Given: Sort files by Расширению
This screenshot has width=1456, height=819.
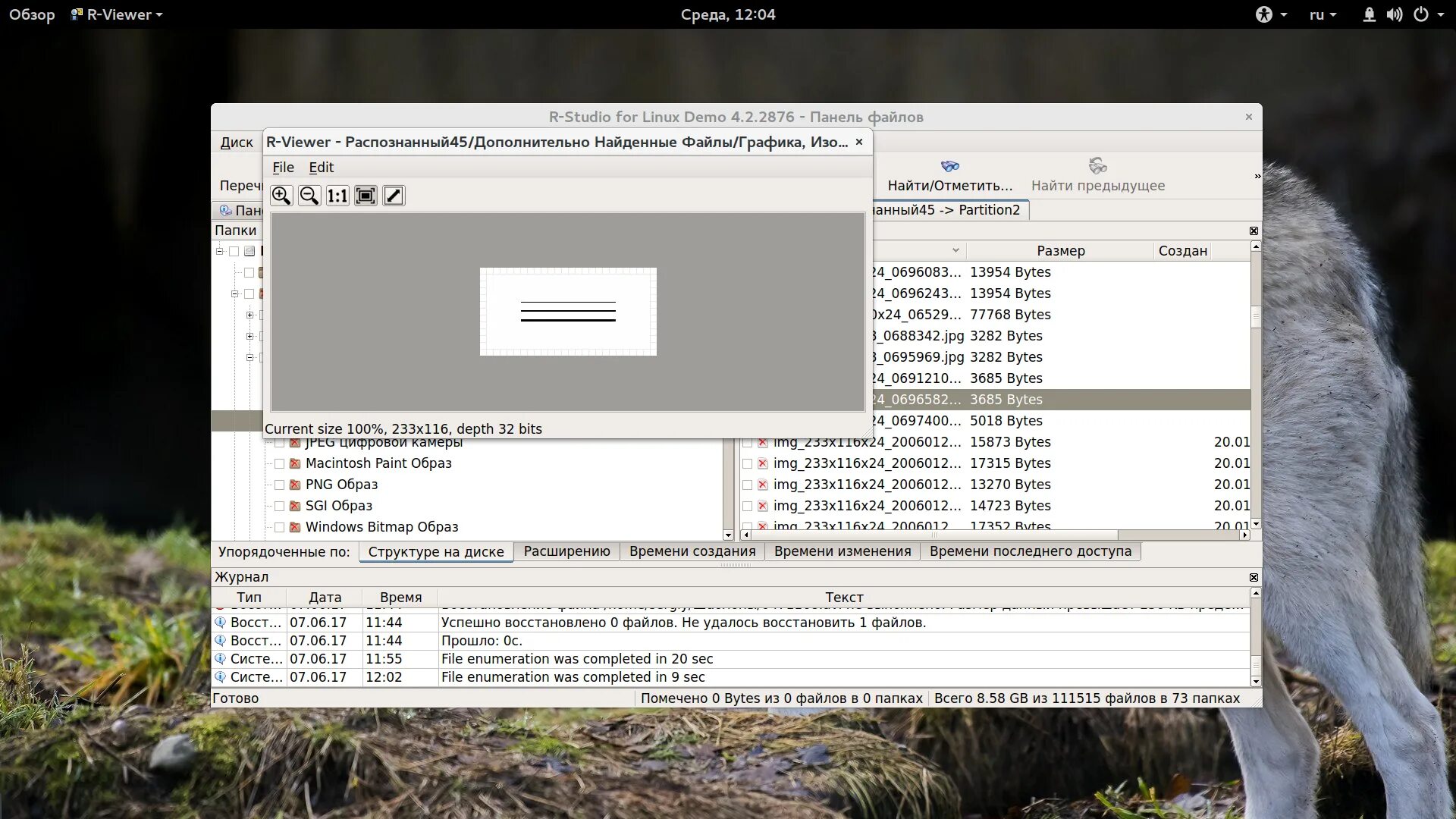Looking at the screenshot, I should 566,551.
